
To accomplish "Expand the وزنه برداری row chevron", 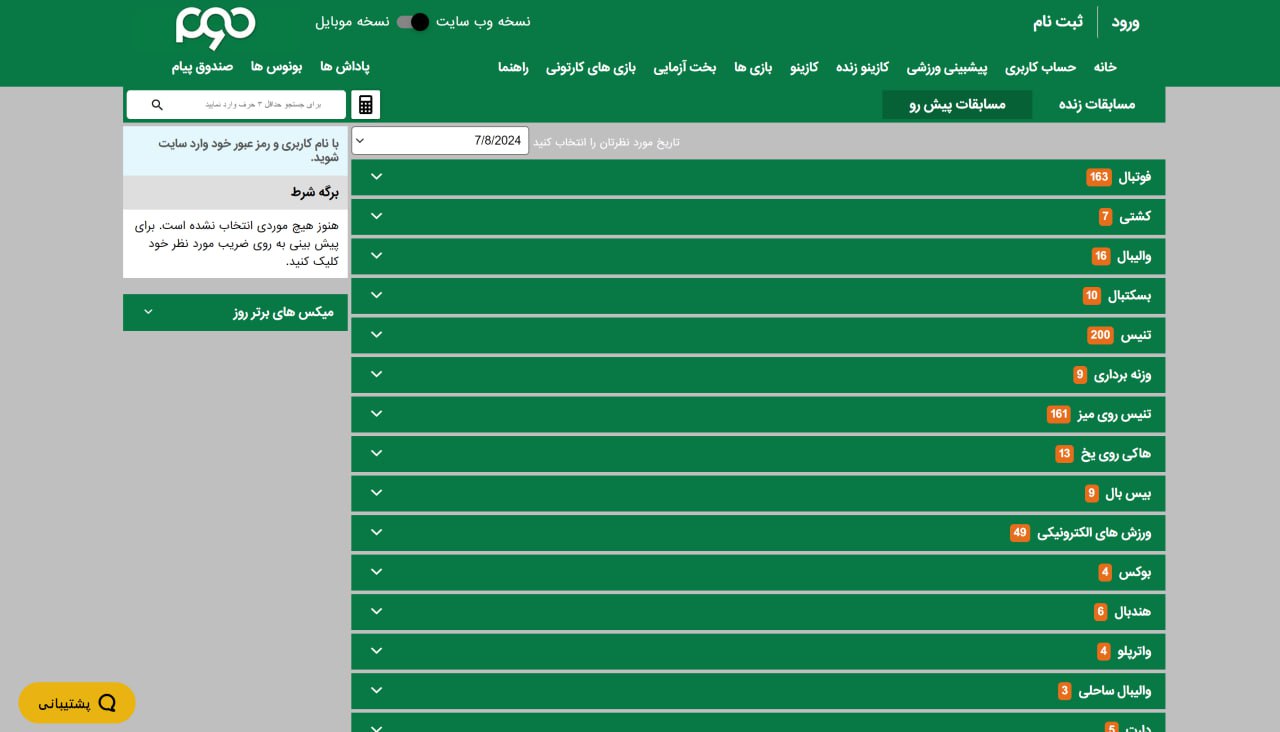I will [x=377, y=374].
